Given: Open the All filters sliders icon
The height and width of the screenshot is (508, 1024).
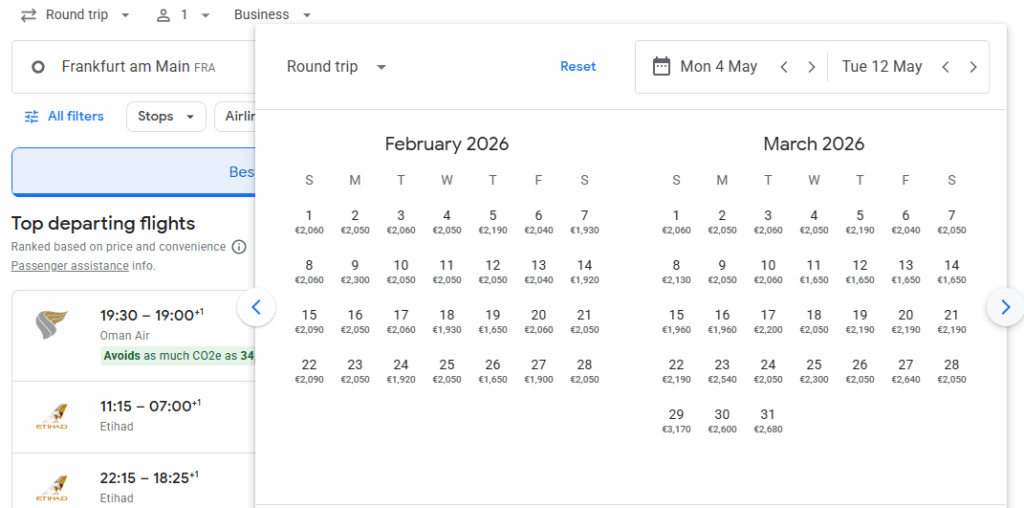Looking at the screenshot, I should tap(31, 116).
